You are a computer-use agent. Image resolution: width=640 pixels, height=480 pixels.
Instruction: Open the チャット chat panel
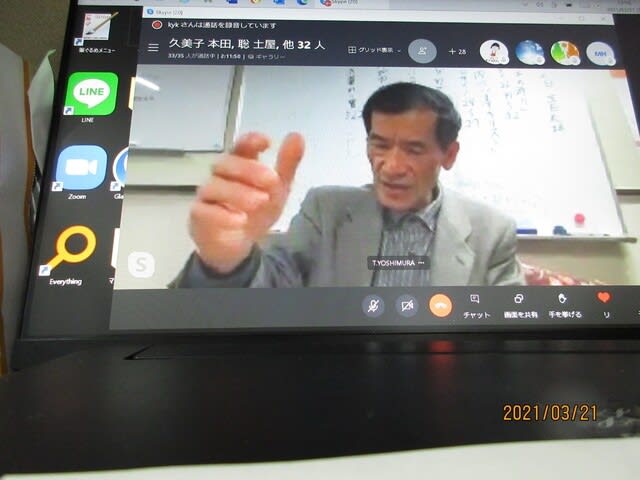(x=476, y=307)
